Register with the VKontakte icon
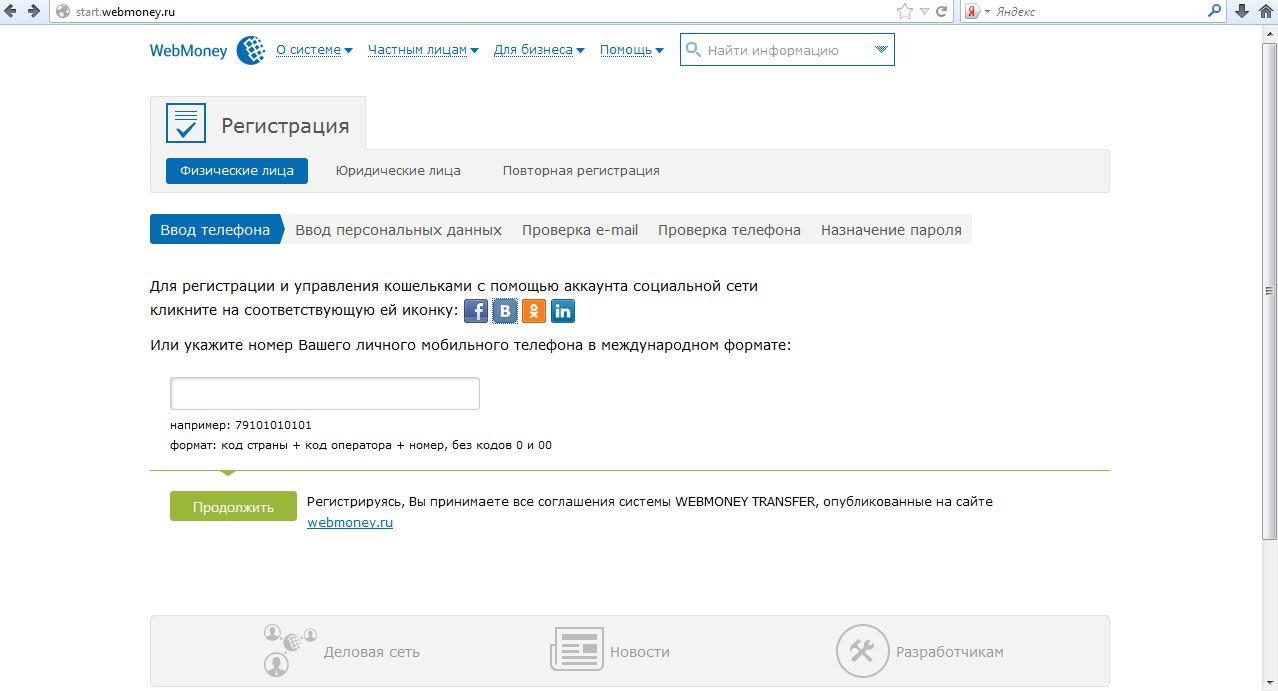Viewport: 1278px width, 691px height. [505, 311]
